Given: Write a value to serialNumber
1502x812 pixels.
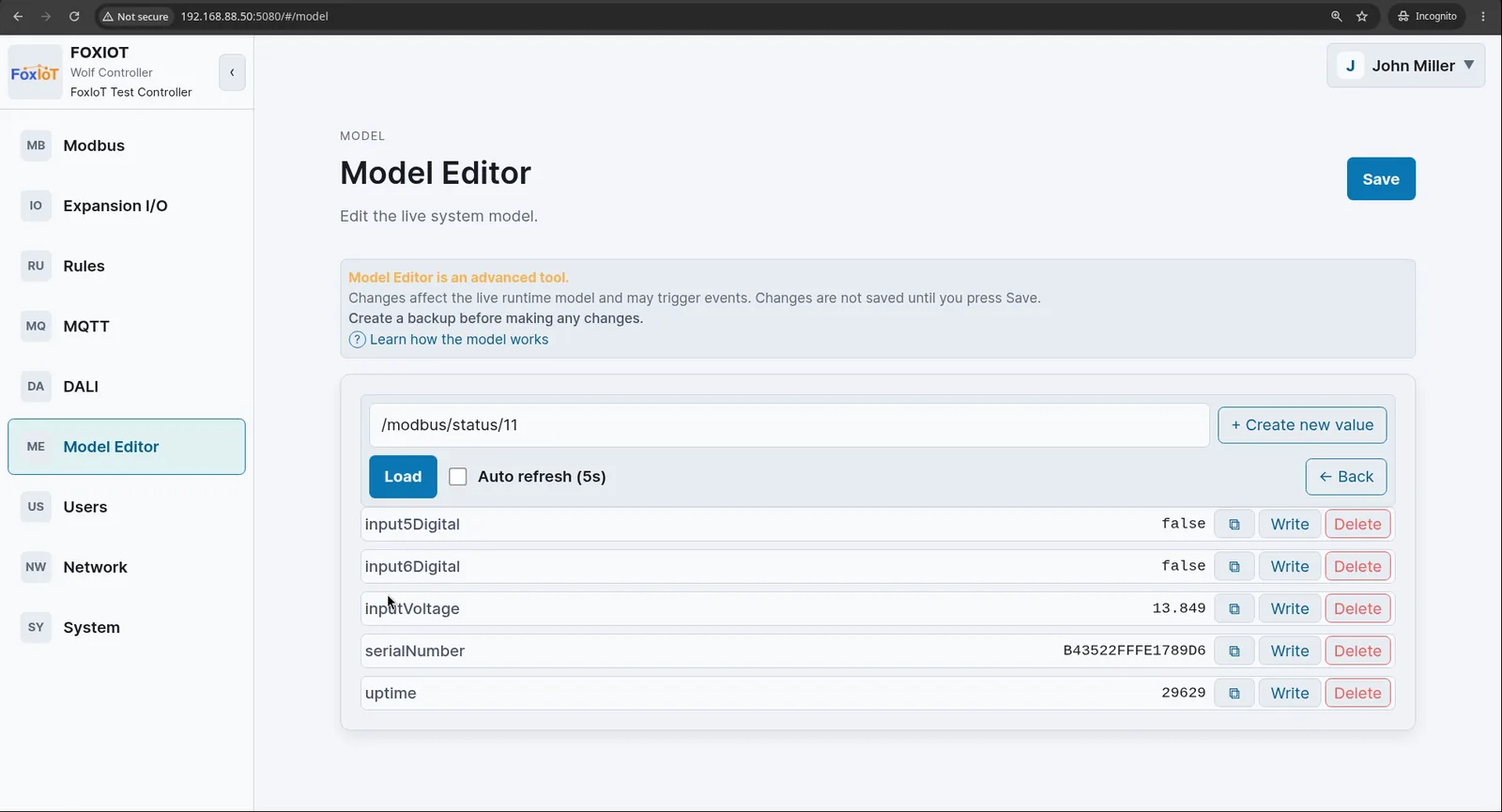Looking at the screenshot, I should (1290, 651).
